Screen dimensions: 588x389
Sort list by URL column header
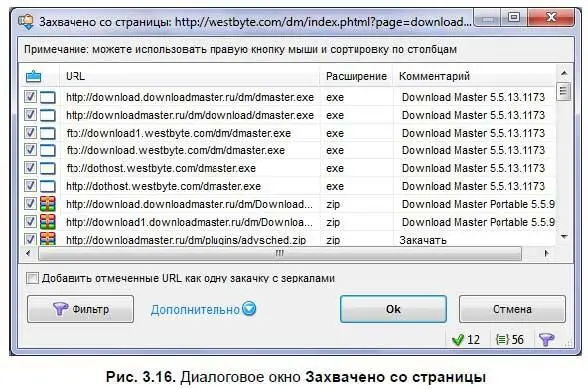[x=189, y=76]
